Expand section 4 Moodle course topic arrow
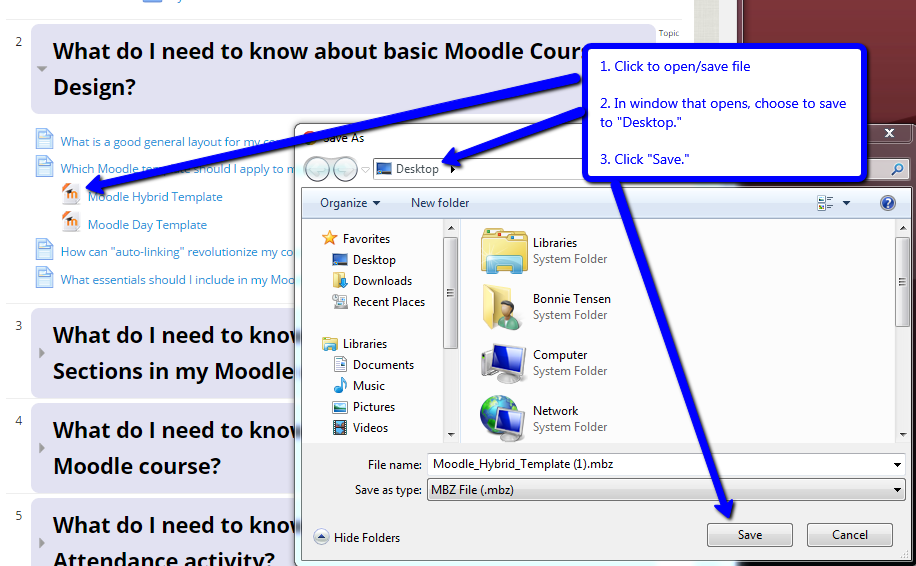This screenshot has width=916, height=566. [41, 448]
